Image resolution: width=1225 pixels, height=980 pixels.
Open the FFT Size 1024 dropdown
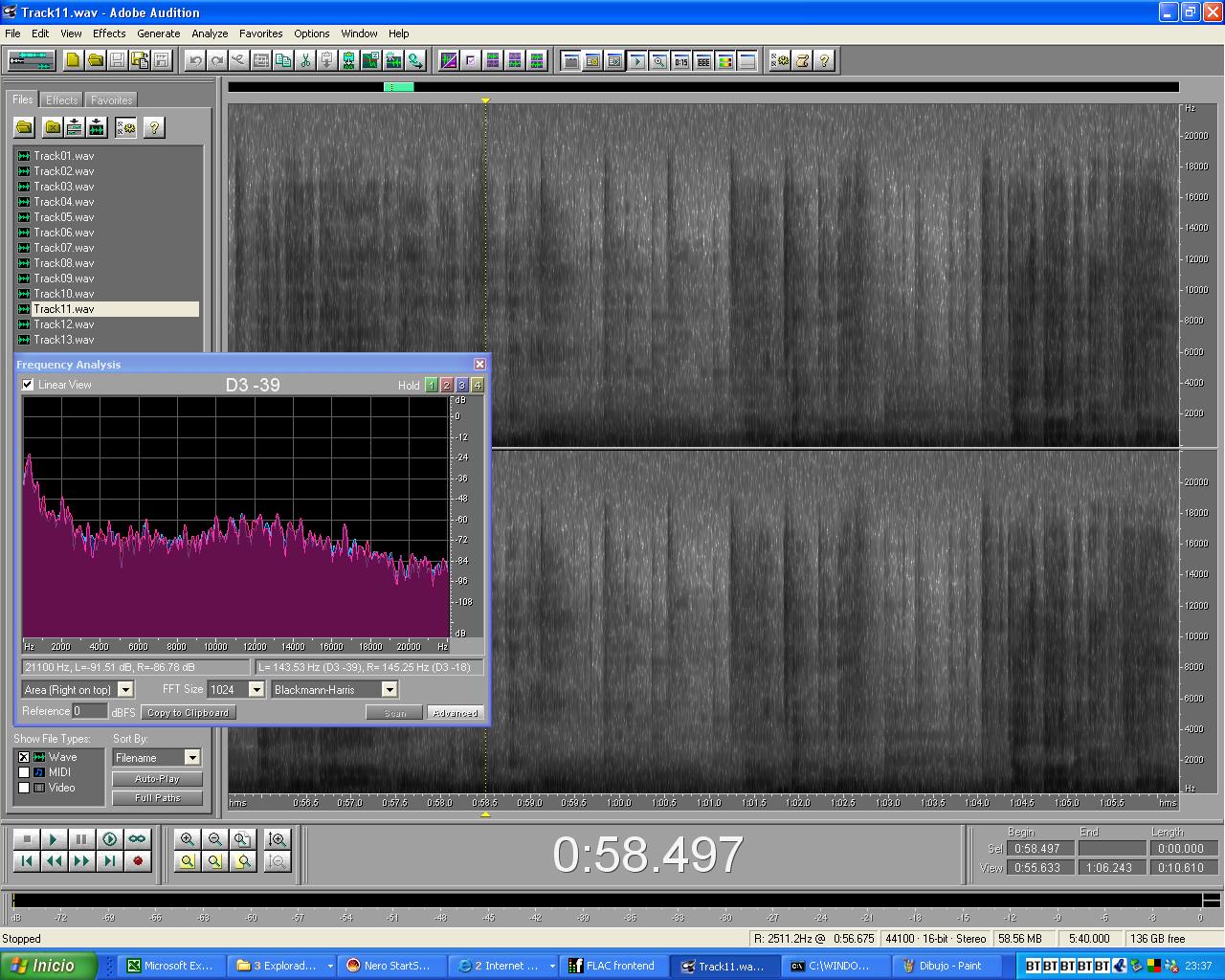[256, 689]
